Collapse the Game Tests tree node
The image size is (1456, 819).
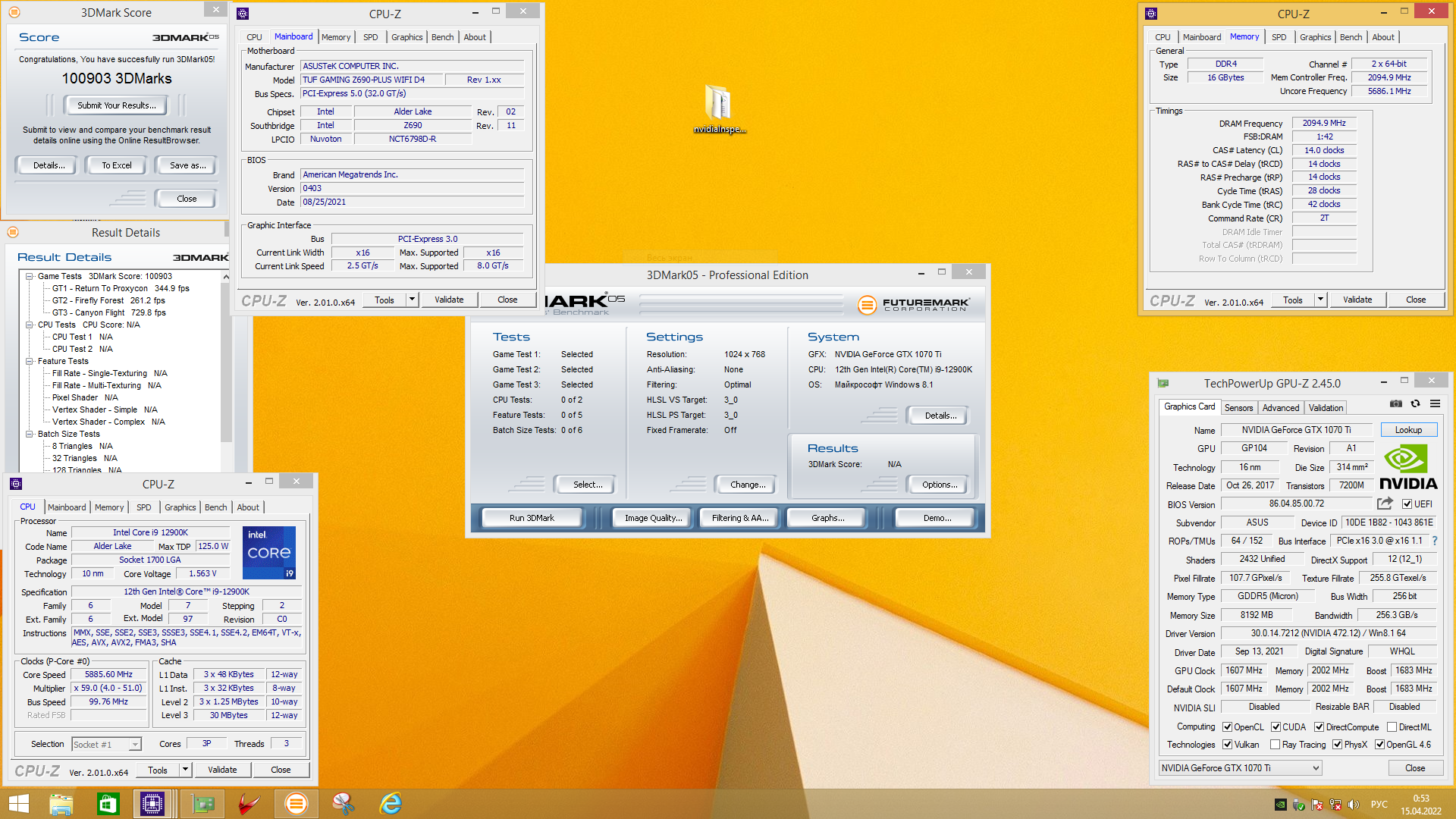[x=30, y=276]
